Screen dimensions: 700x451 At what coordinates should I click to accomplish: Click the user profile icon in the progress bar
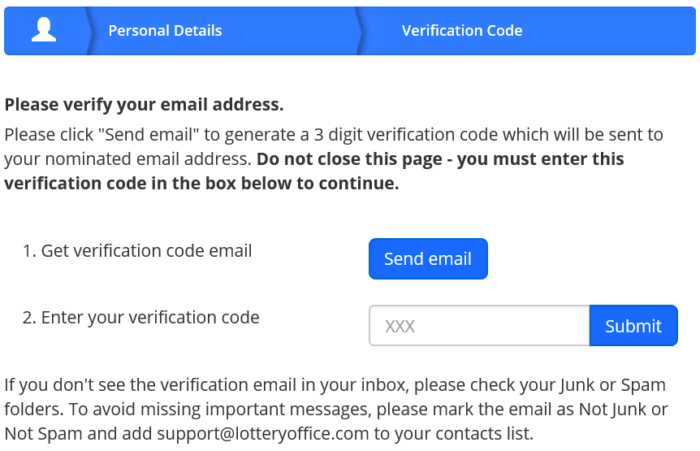[x=44, y=30]
